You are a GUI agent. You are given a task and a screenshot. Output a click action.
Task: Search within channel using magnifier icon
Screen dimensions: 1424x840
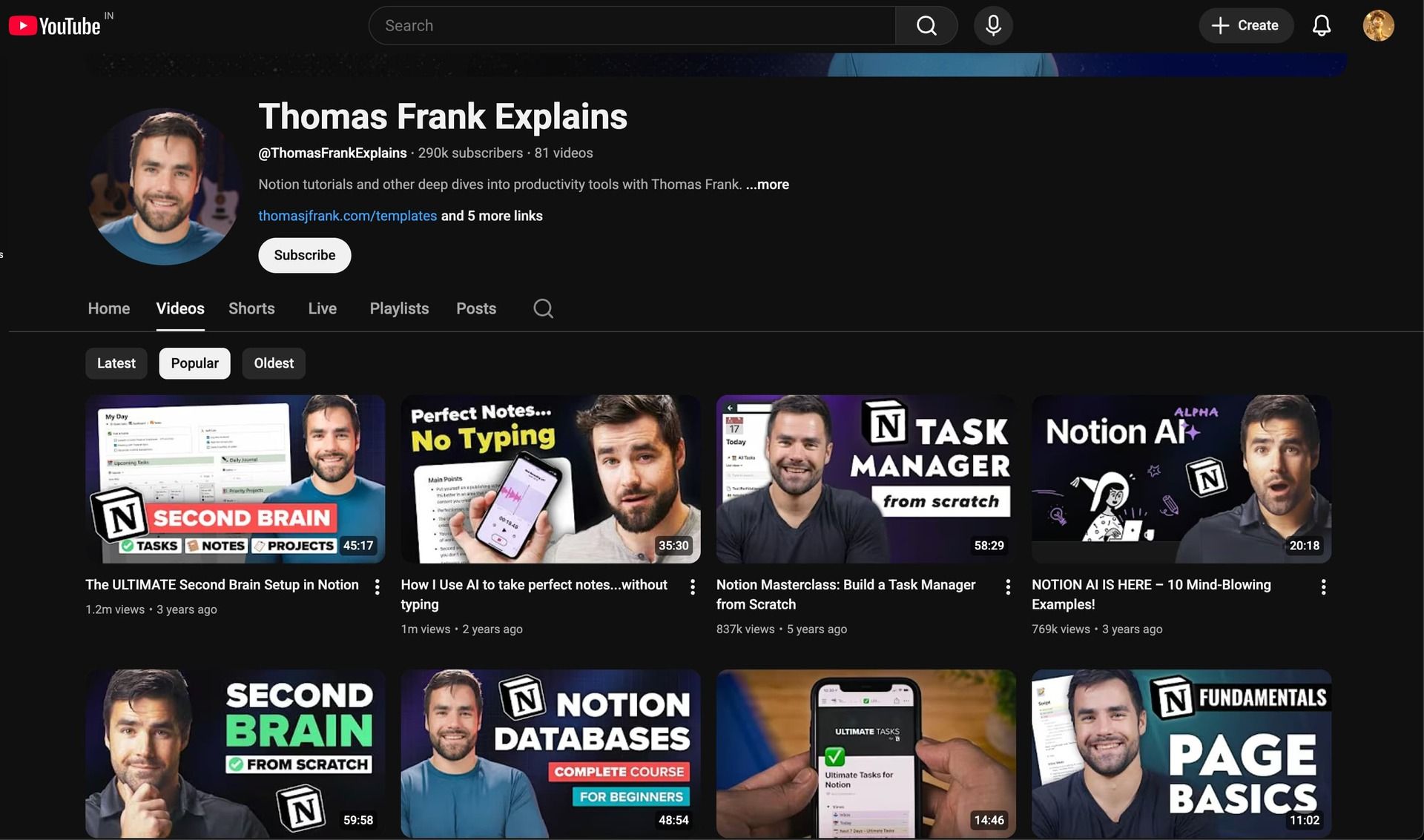click(543, 308)
